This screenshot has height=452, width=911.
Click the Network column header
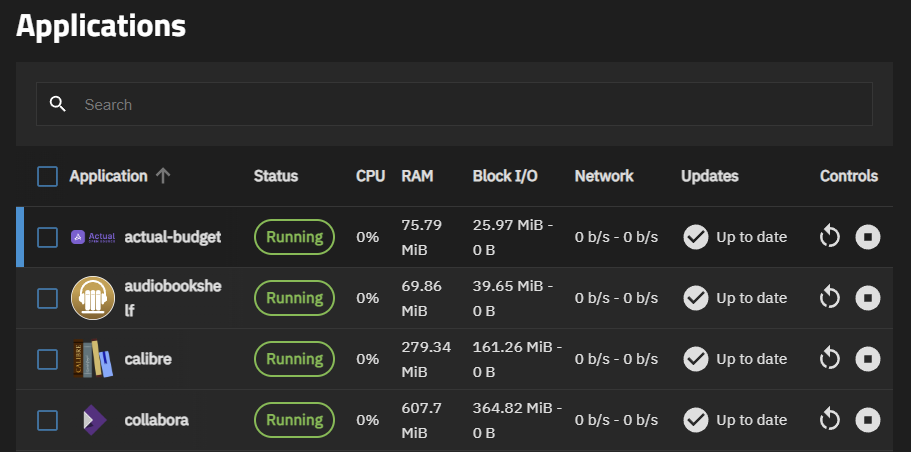604,176
